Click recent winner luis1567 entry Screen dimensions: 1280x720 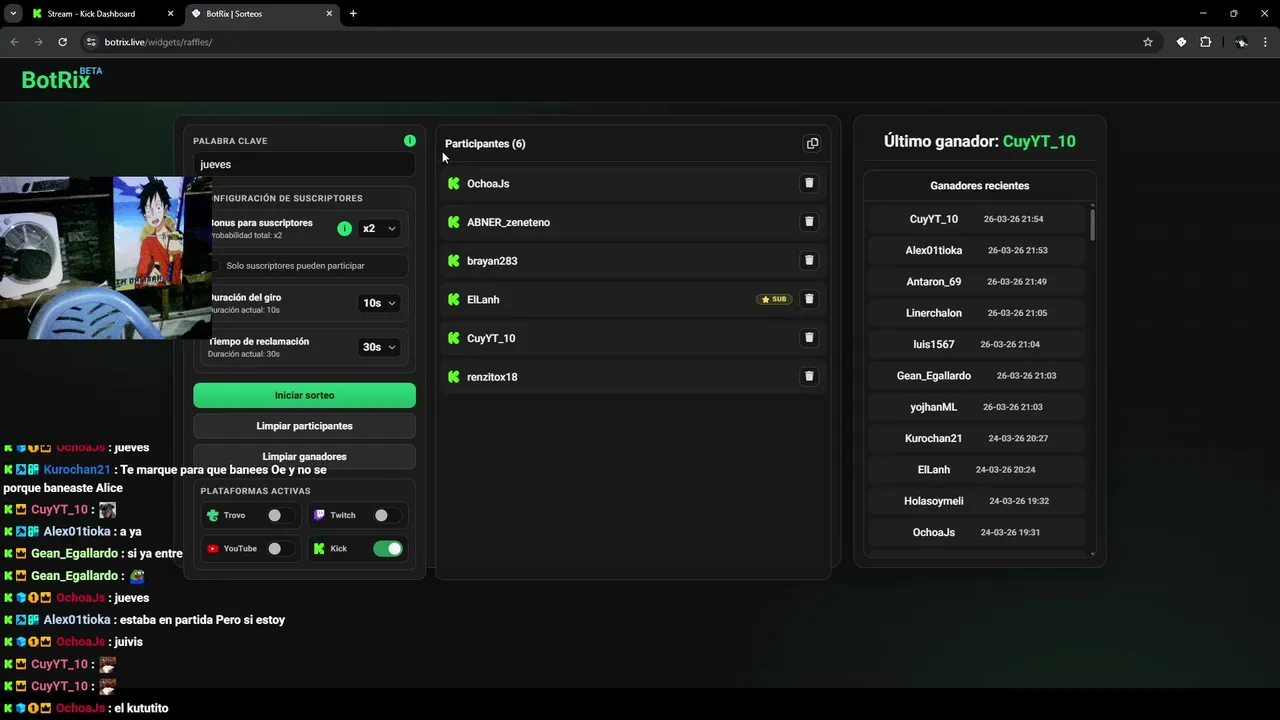(976, 344)
